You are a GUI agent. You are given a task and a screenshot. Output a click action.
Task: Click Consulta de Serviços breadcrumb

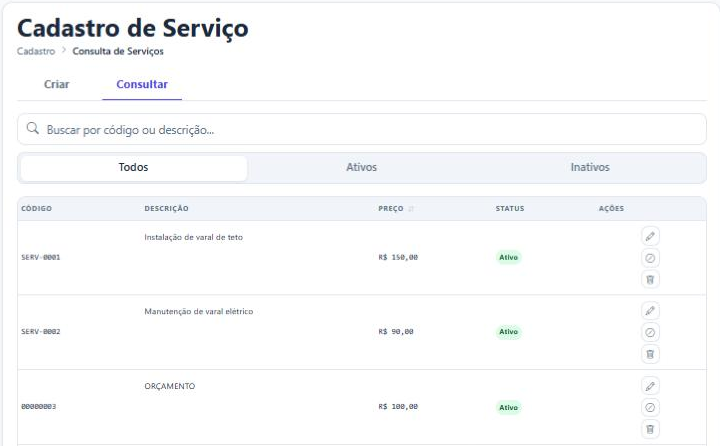coord(118,51)
